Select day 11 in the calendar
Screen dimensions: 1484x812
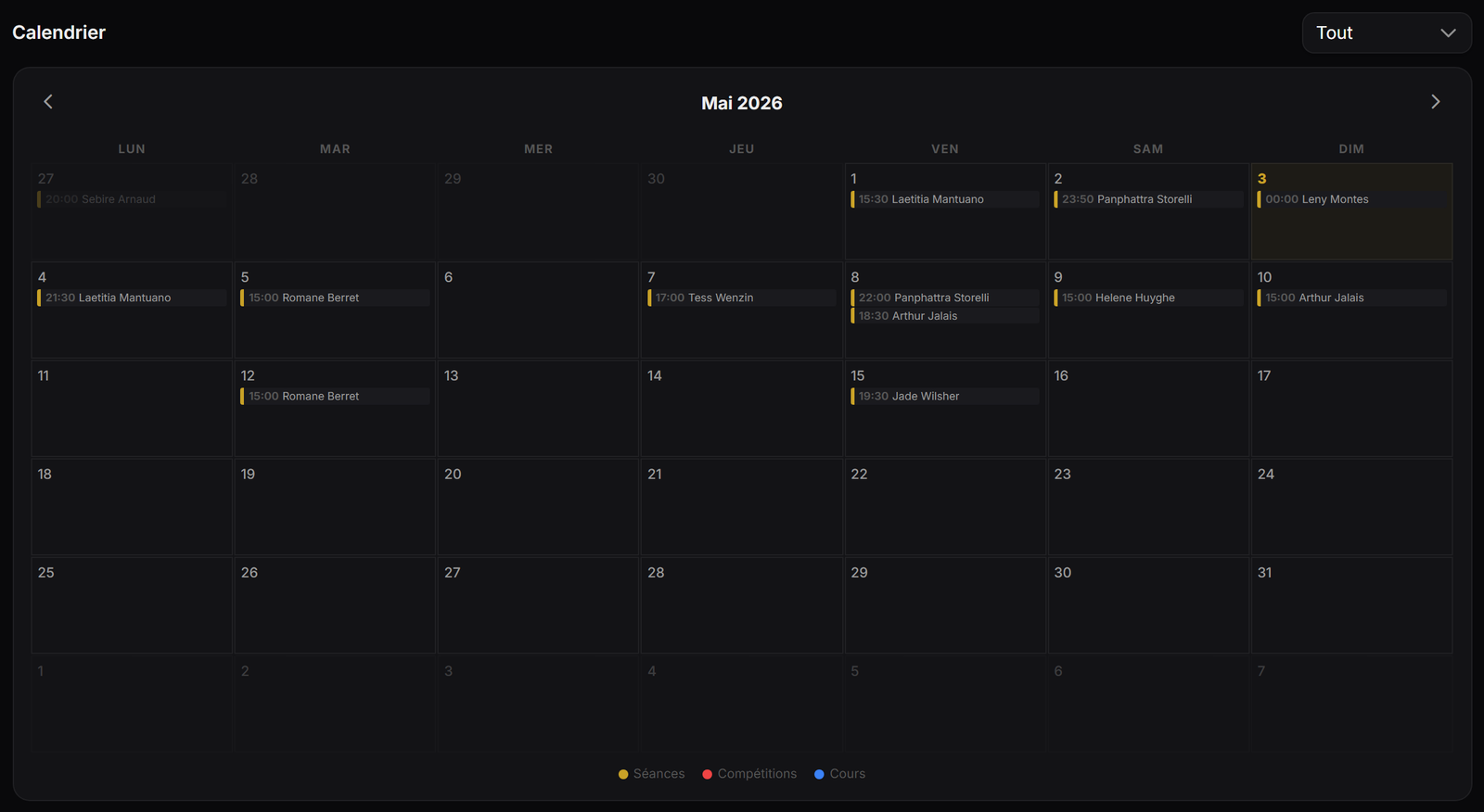click(x=132, y=409)
